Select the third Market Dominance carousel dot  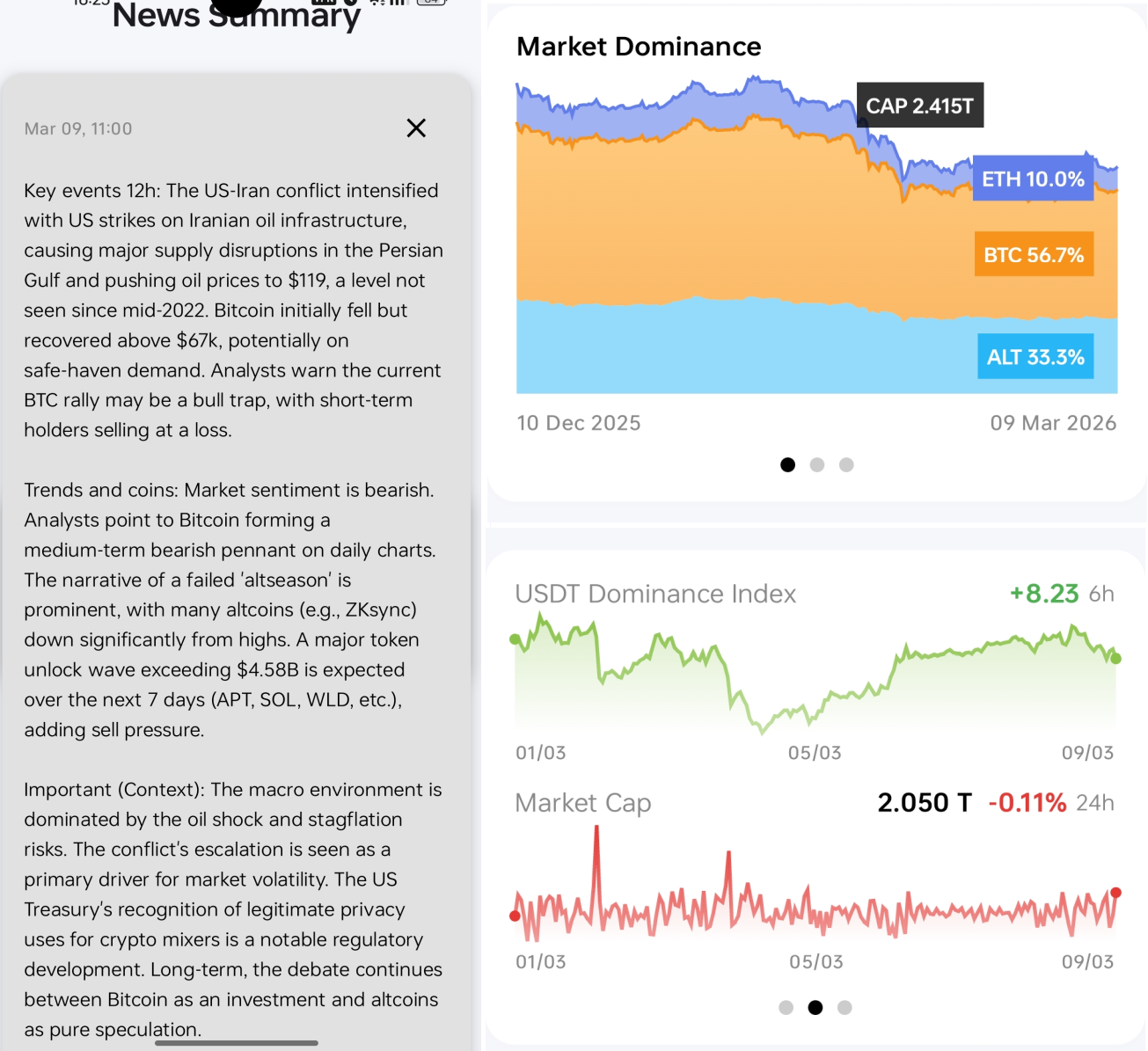tap(846, 464)
